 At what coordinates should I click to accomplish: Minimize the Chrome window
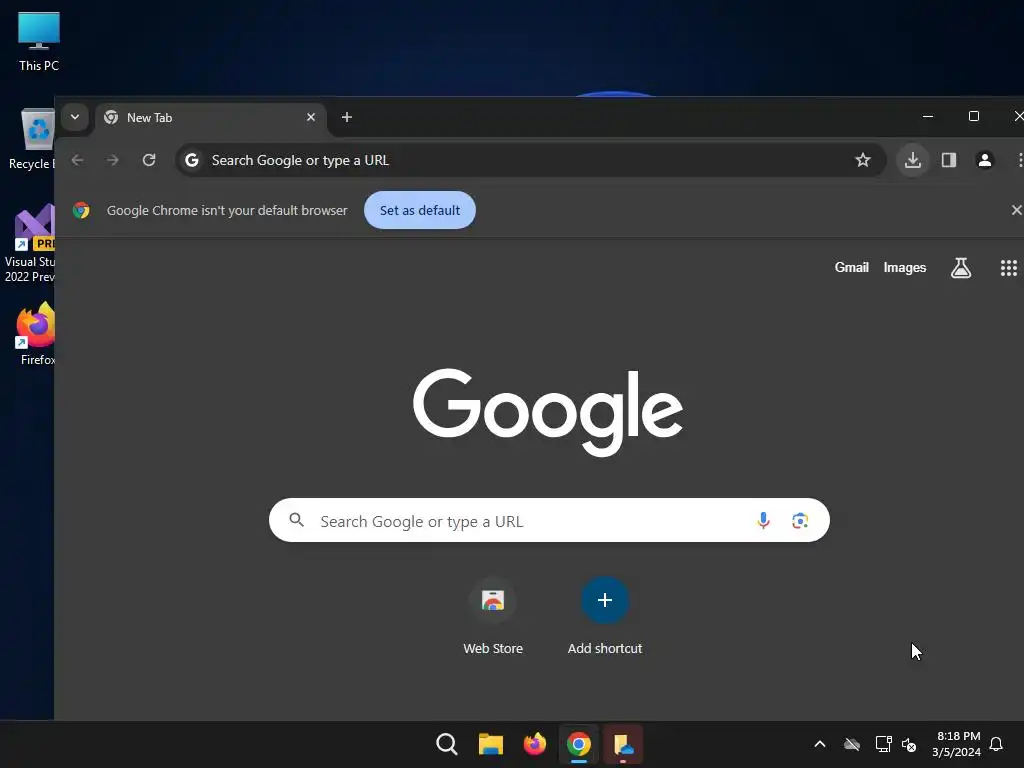tap(928, 116)
